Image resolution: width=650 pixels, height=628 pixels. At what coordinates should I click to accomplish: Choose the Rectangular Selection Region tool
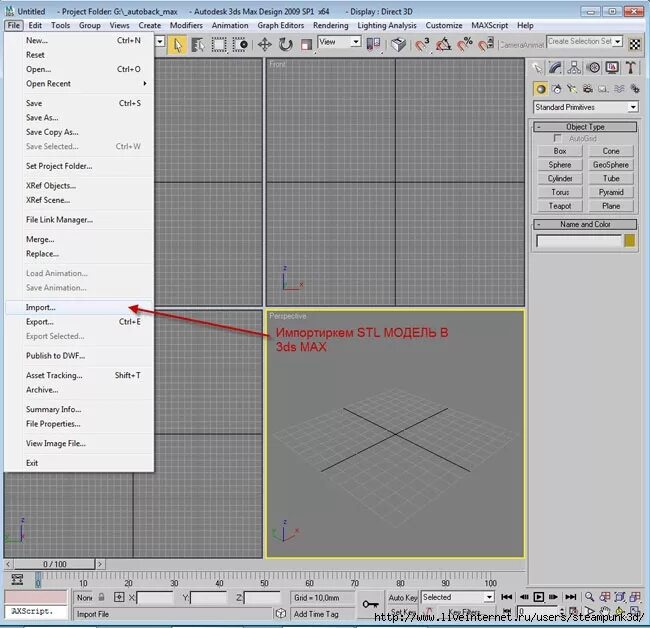219,45
